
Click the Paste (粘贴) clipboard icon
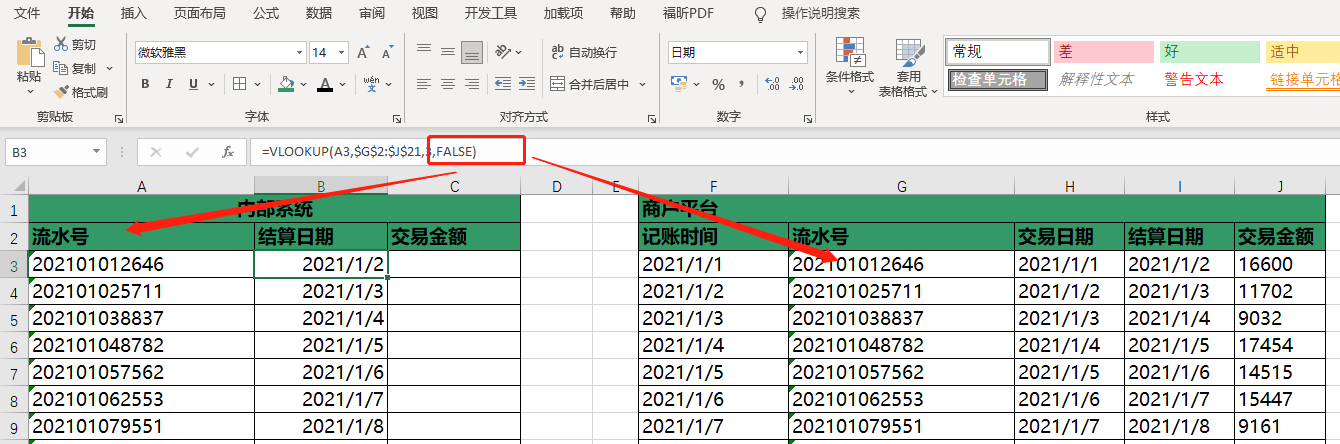pos(30,50)
